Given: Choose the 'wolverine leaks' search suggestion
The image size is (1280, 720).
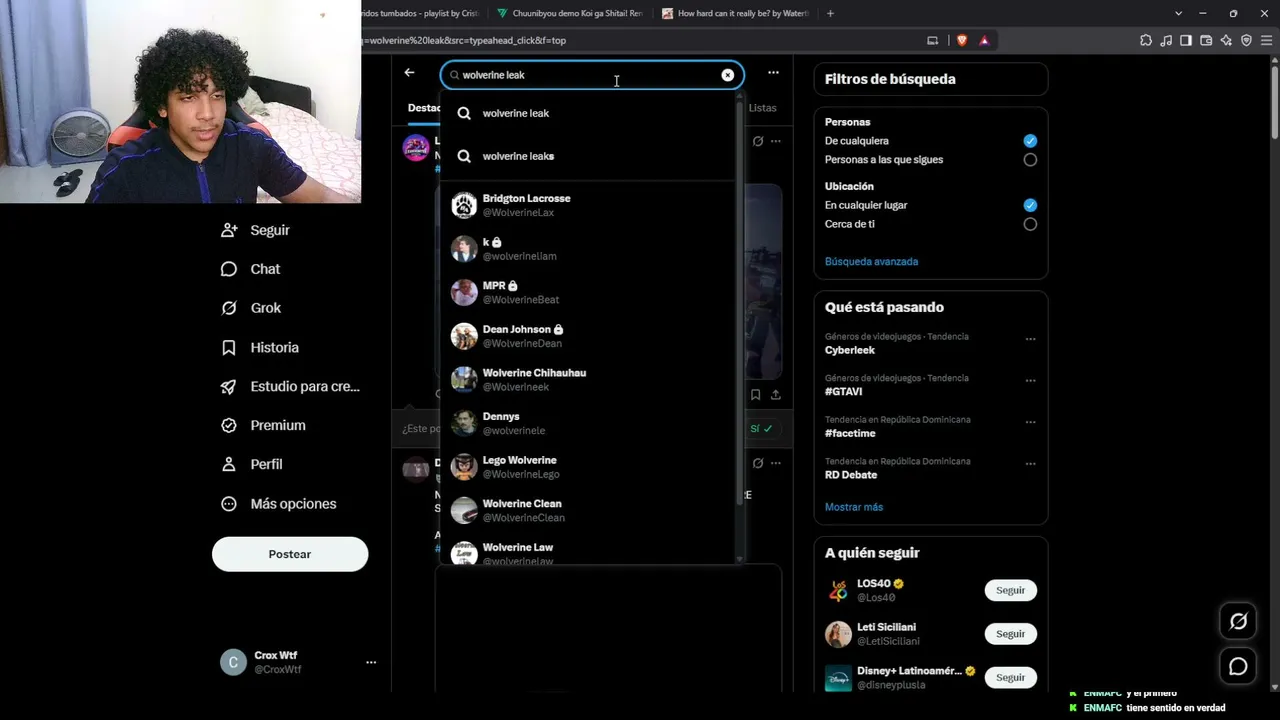Looking at the screenshot, I should [x=587, y=156].
